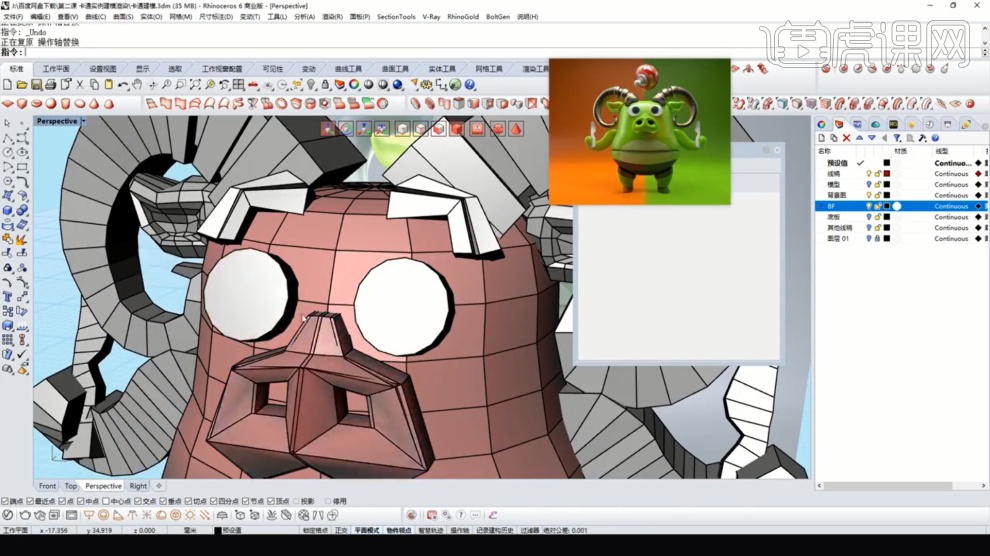Open the V-Ray menu
This screenshot has height=556, width=990.
(431, 17)
